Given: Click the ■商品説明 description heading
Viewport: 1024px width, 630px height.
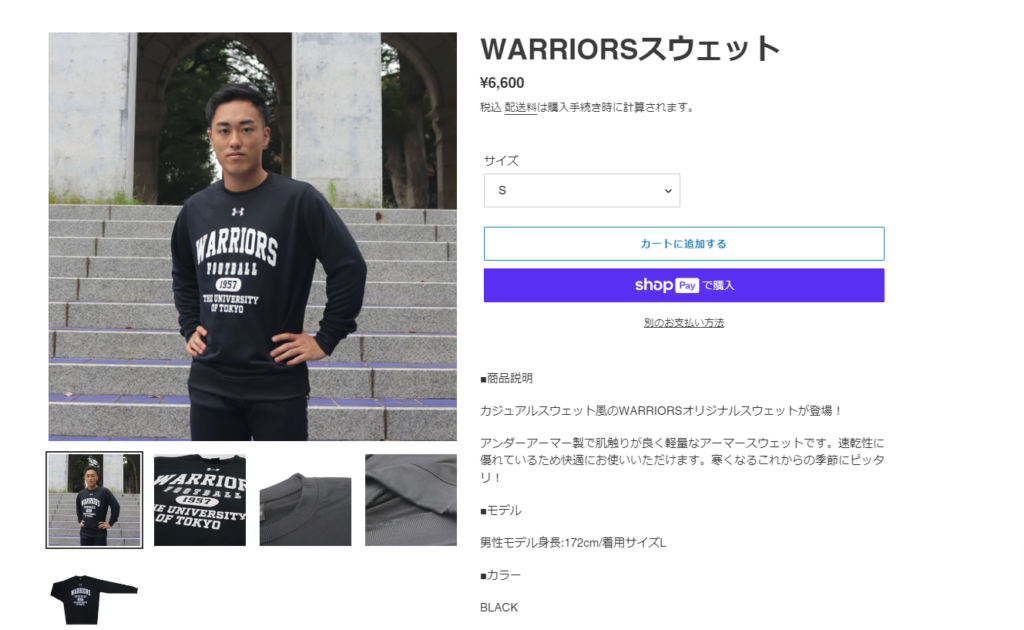Looking at the screenshot, I should pyautogui.click(x=507, y=378).
